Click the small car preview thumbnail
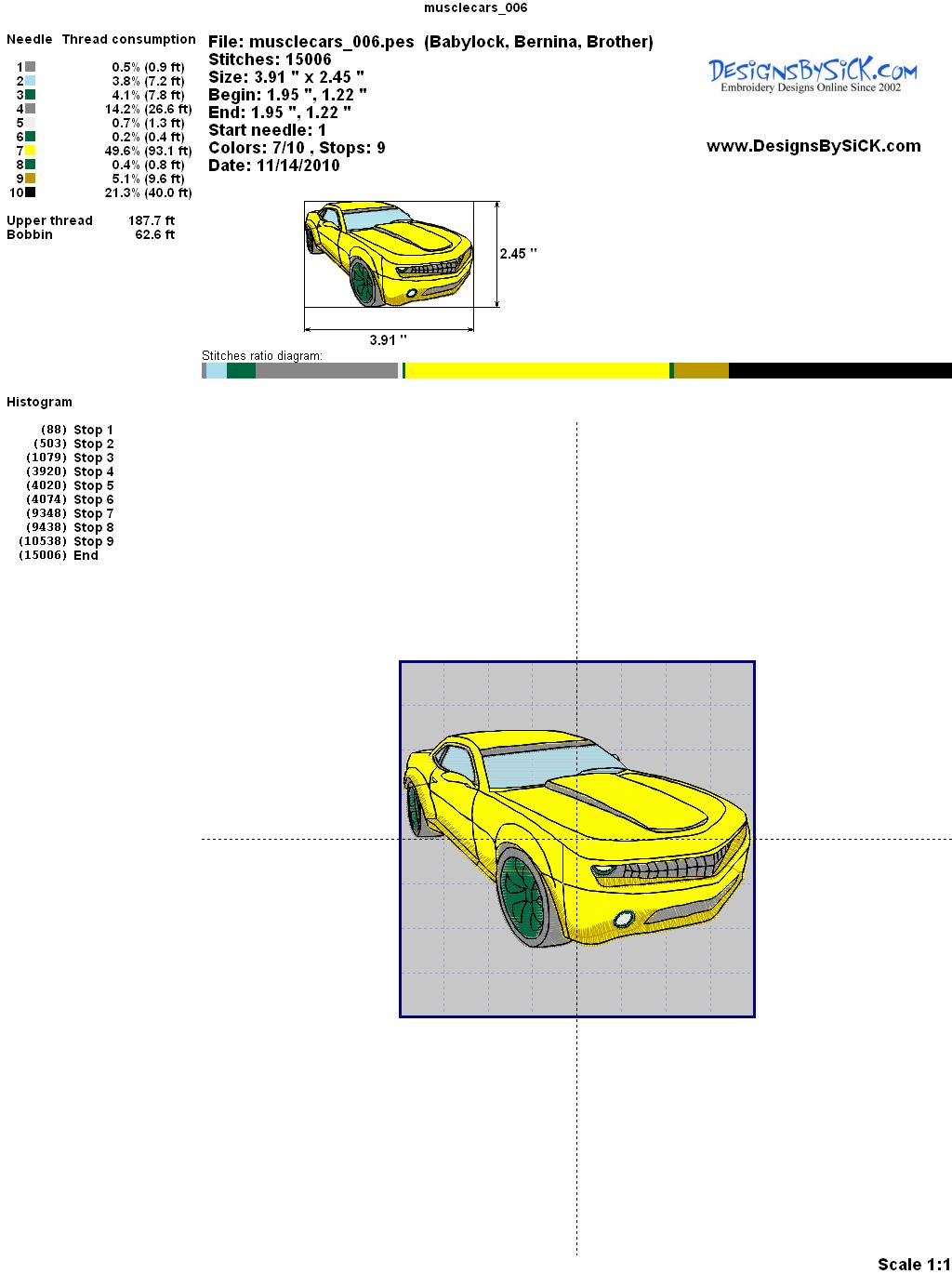 tap(389, 254)
